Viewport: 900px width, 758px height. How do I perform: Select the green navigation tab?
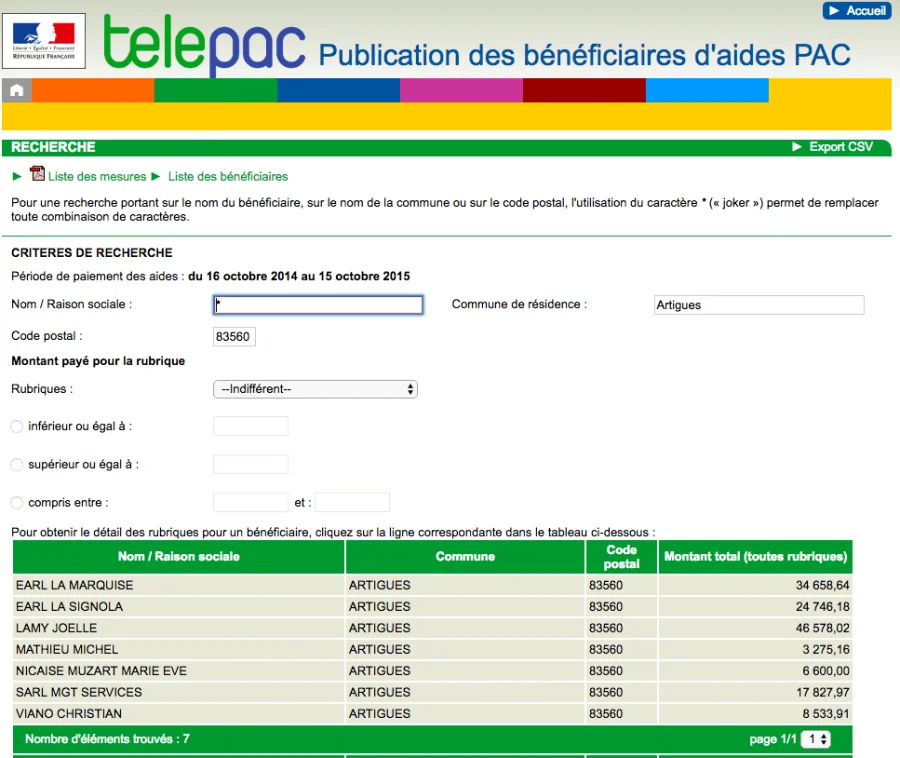tap(216, 91)
